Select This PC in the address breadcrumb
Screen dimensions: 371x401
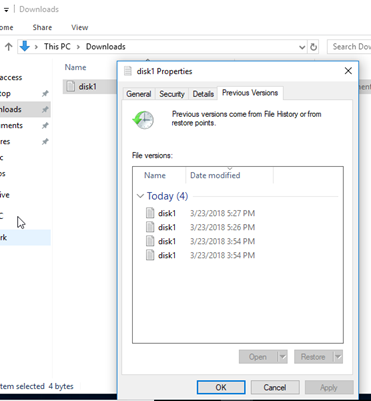pos(57,47)
